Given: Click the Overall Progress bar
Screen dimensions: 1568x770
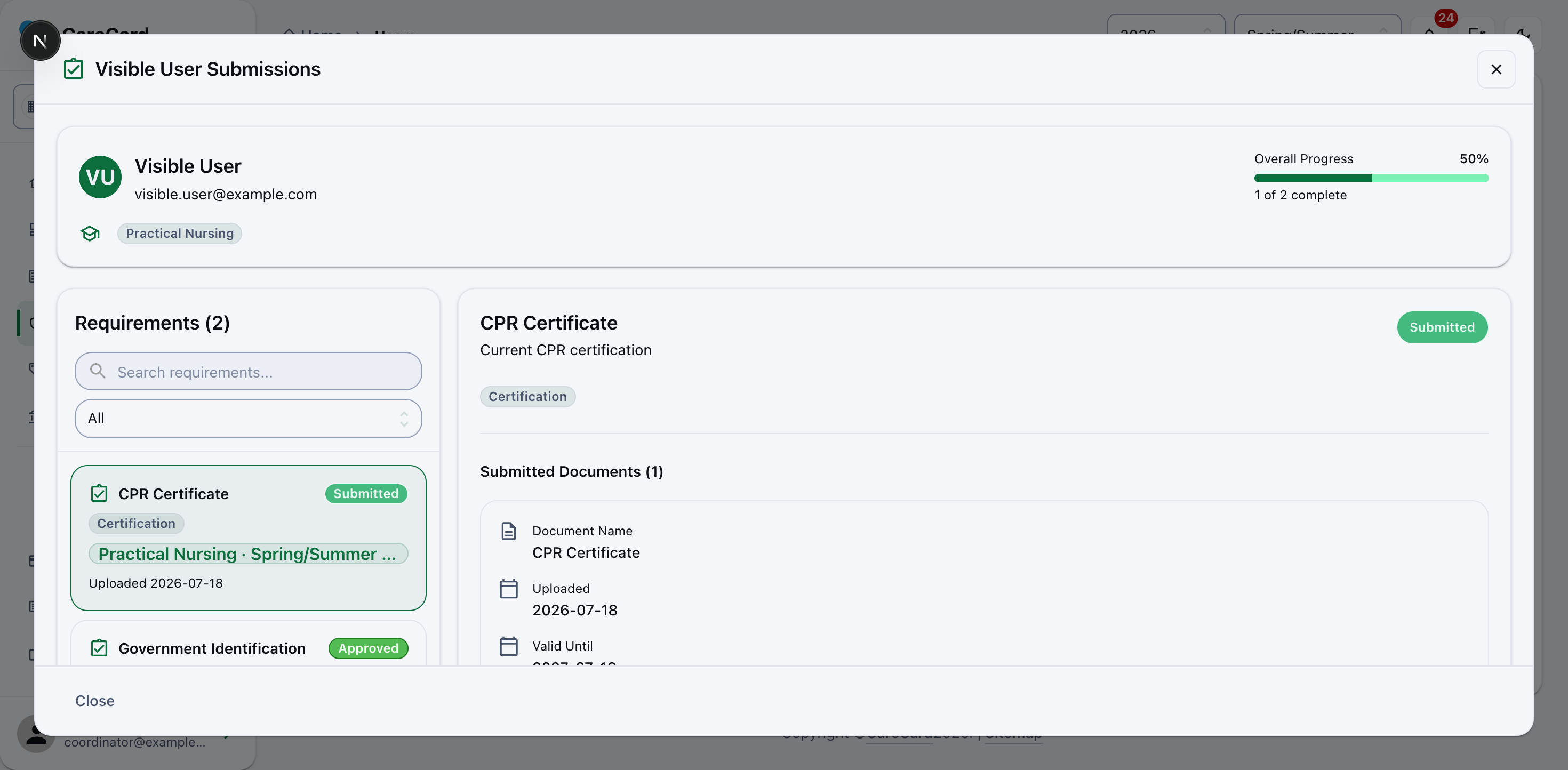Looking at the screenshot, I should click(1371, 178).
